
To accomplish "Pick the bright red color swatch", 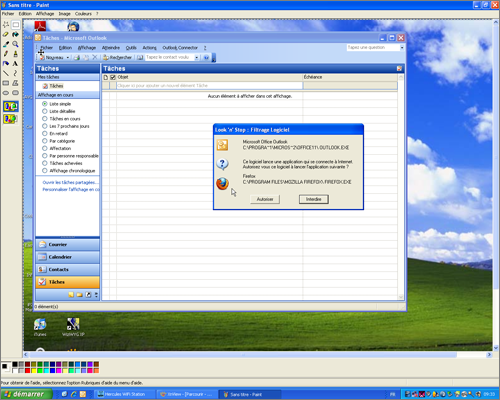I will point(28,370).
